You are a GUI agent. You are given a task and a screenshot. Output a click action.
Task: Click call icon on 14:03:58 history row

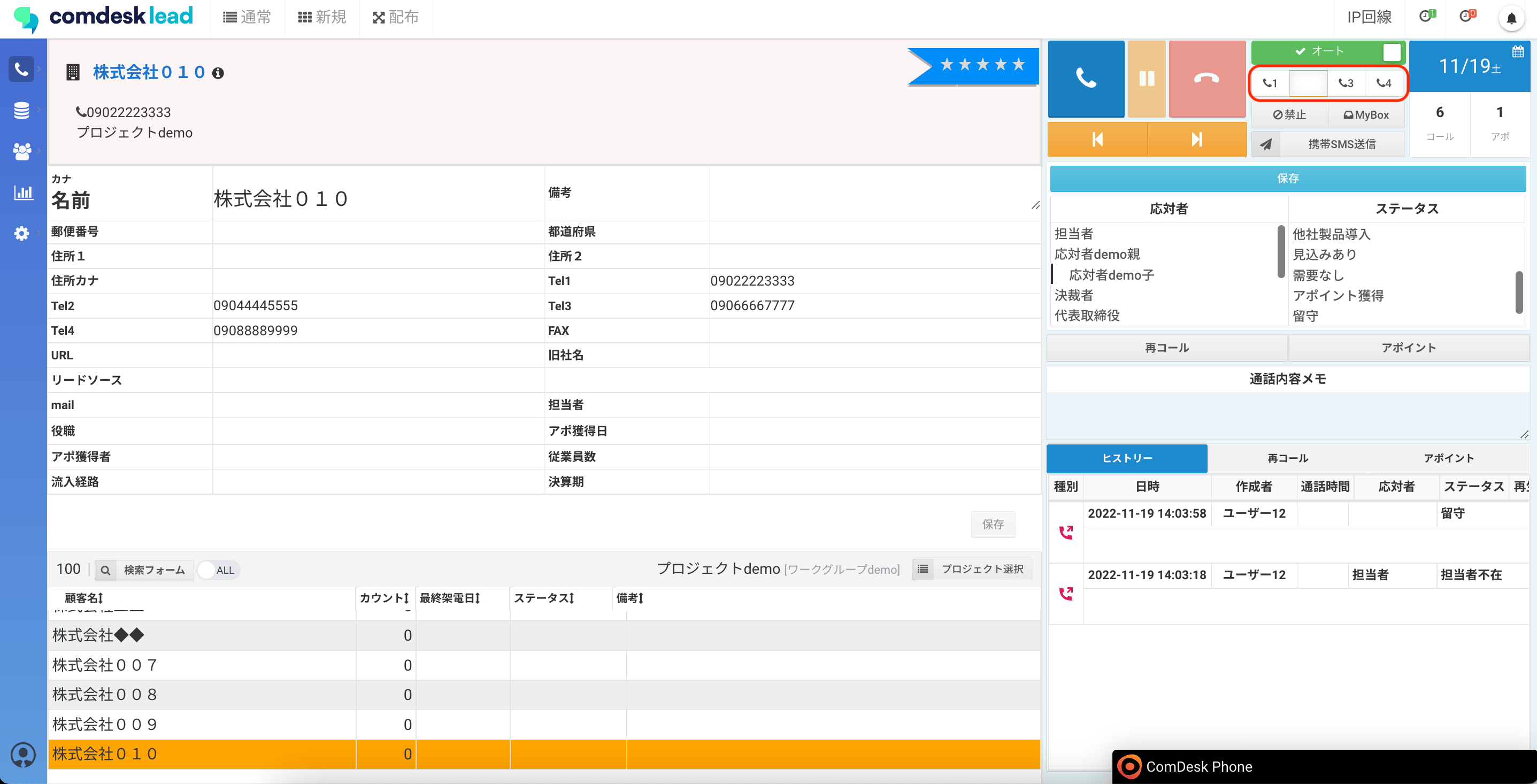(x=1066, y=532)
